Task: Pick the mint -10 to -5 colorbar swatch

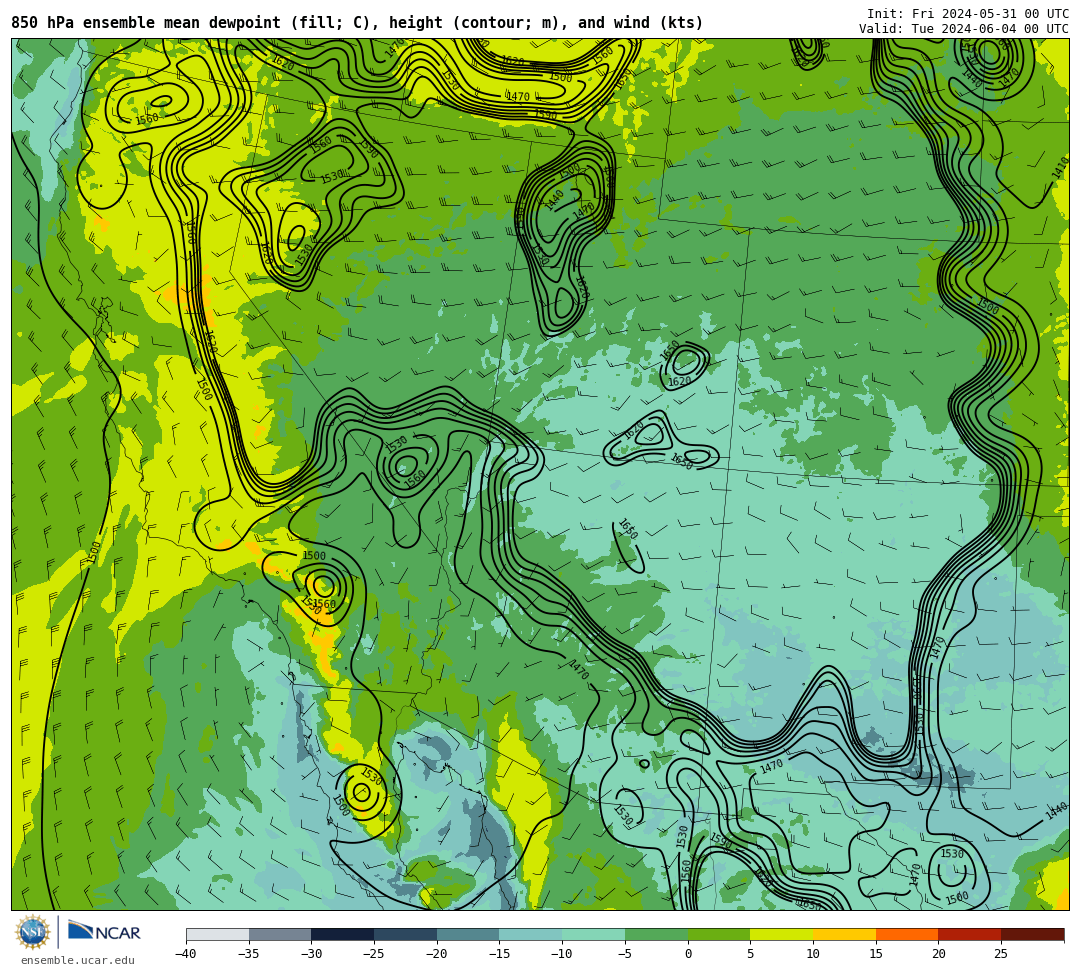Action: pyautogui.click(x=593, y=934)
